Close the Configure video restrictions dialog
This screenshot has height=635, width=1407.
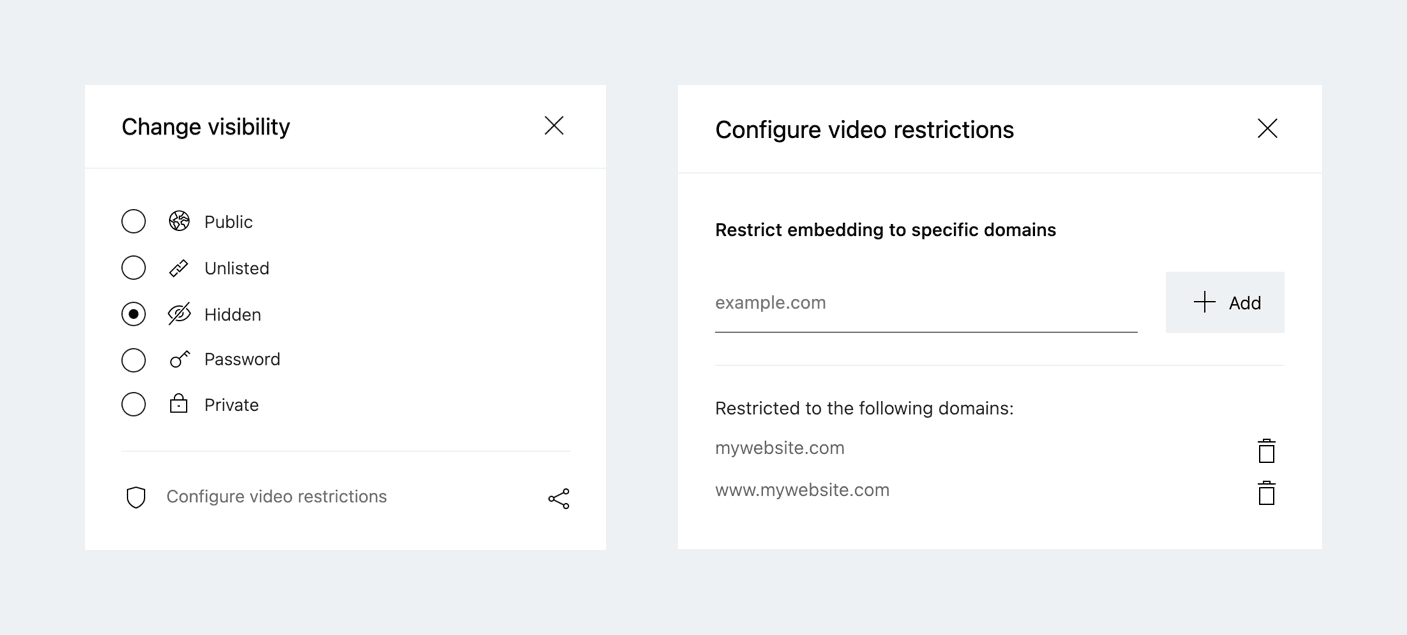[1267, 129]
